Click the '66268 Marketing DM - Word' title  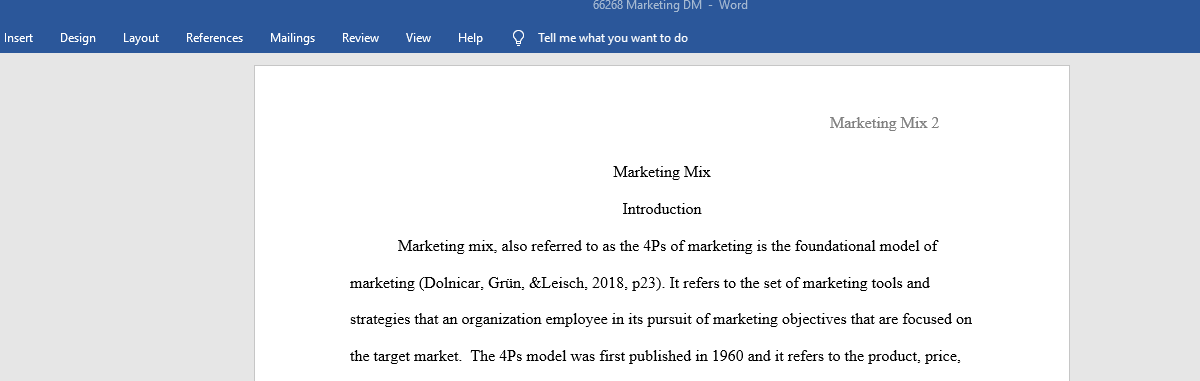coord(669,6)
